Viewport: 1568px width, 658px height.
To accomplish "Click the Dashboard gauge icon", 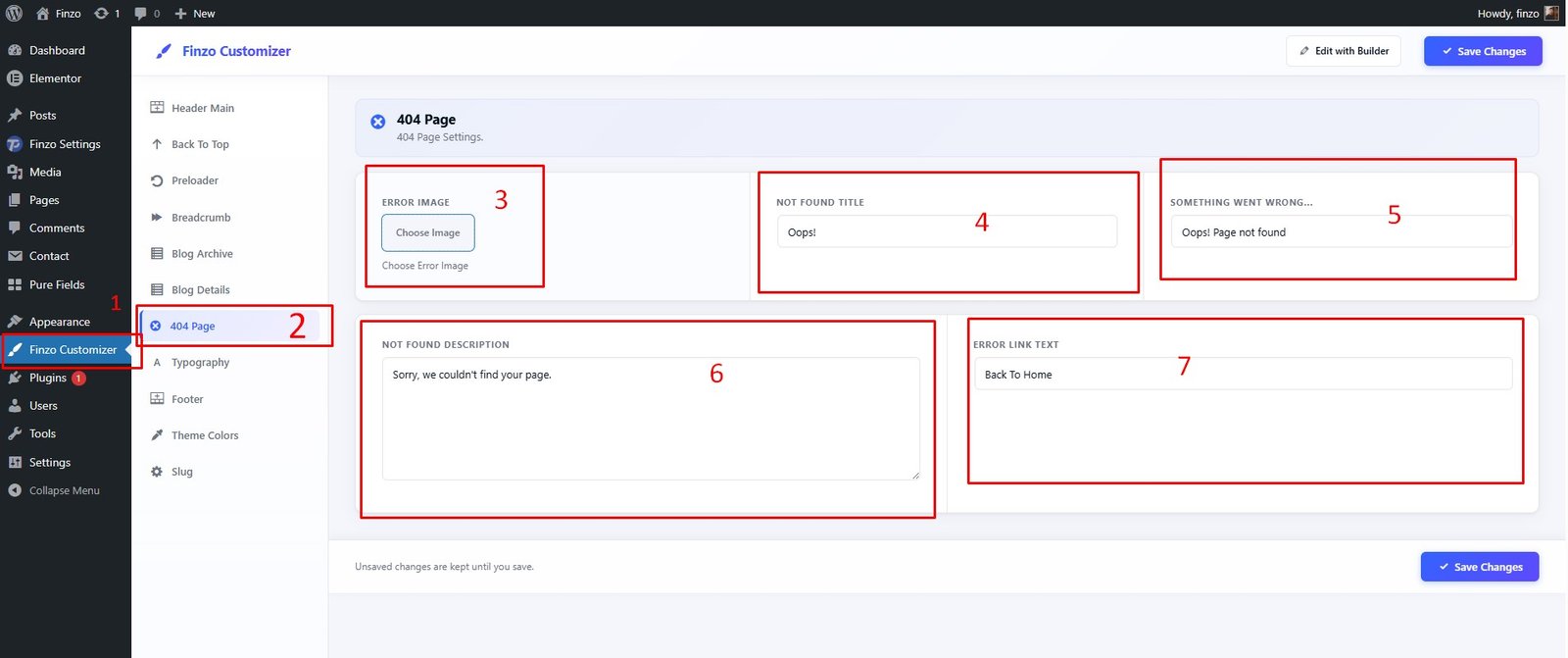I will pyautogui.click(x=15, y=50).
